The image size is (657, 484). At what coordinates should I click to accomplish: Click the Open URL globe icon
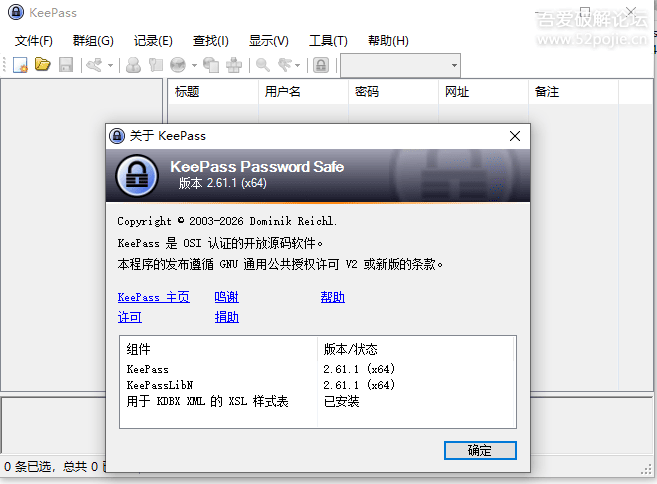coord(178,65)
